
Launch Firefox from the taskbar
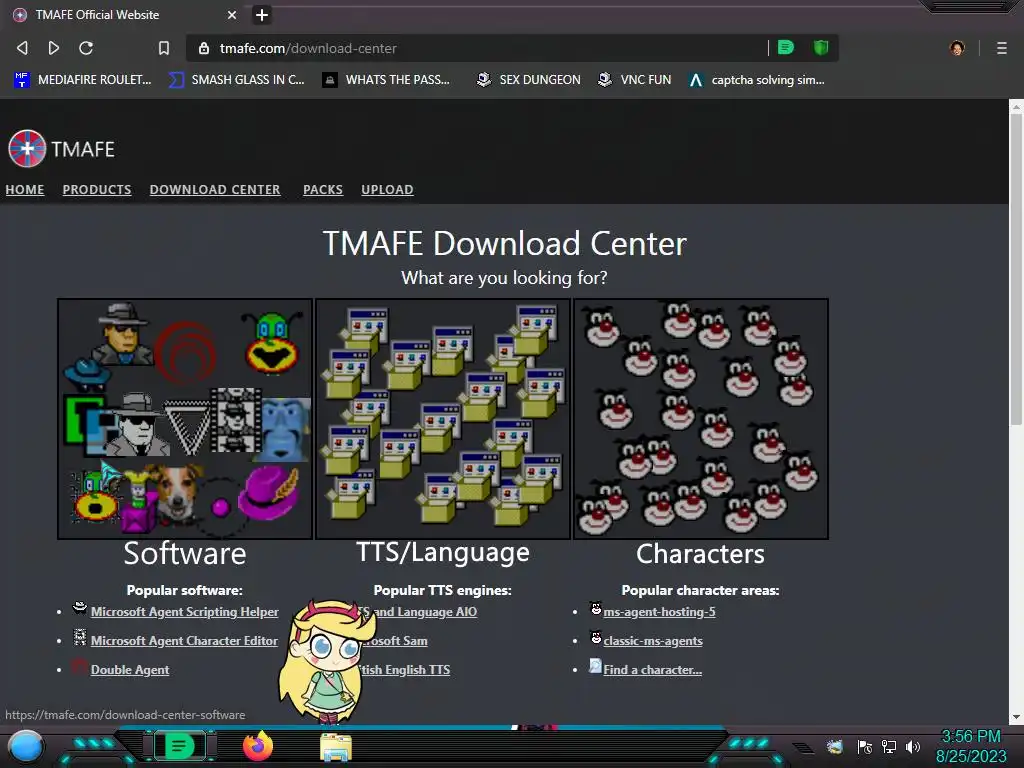coord(258,746)
